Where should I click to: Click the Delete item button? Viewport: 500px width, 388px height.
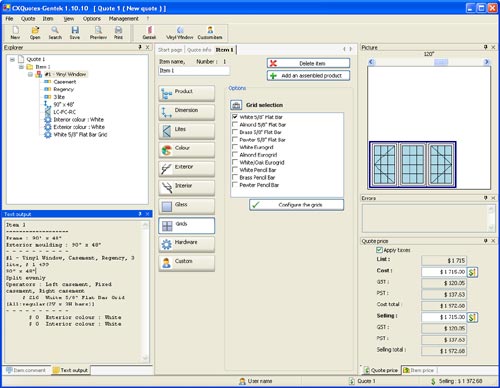[308, 63]
